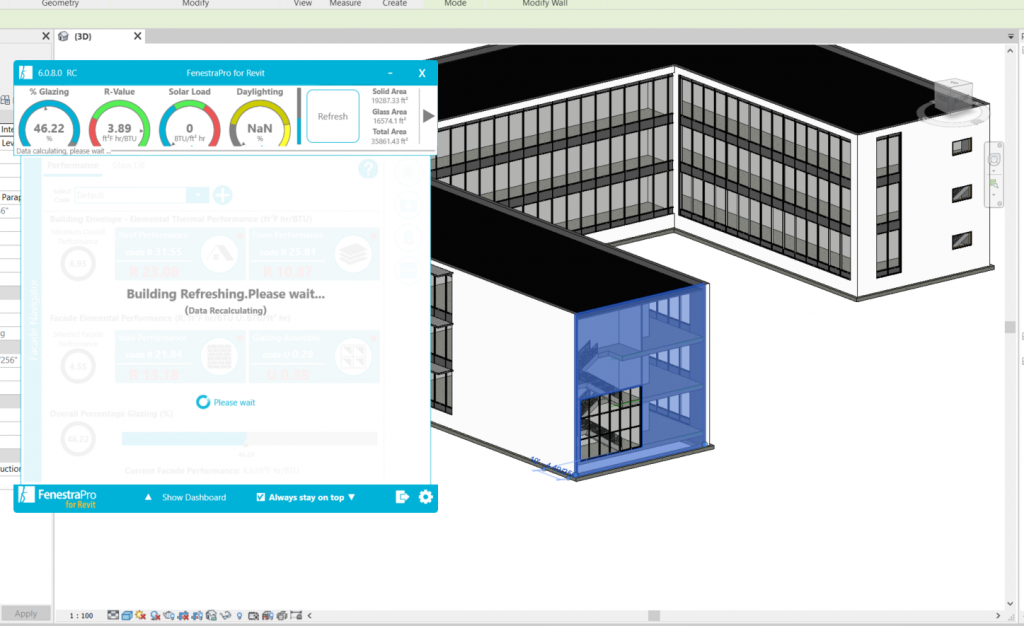Click the horizontal scrollbar thumb
Image resolution: width=1024 pixels, height=626 pixels.
click(x=654, y=616)
